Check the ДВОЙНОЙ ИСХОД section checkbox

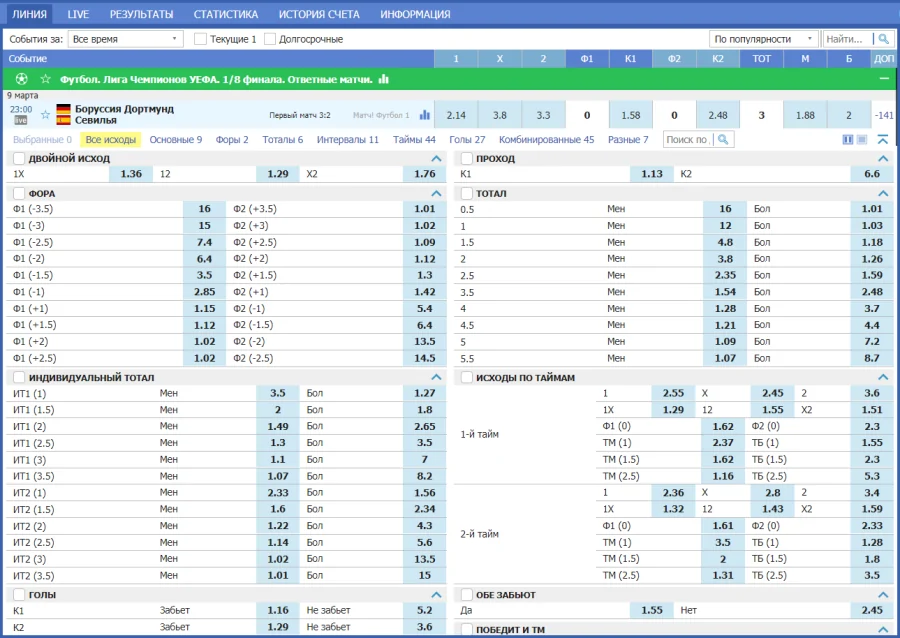point(19,159)
